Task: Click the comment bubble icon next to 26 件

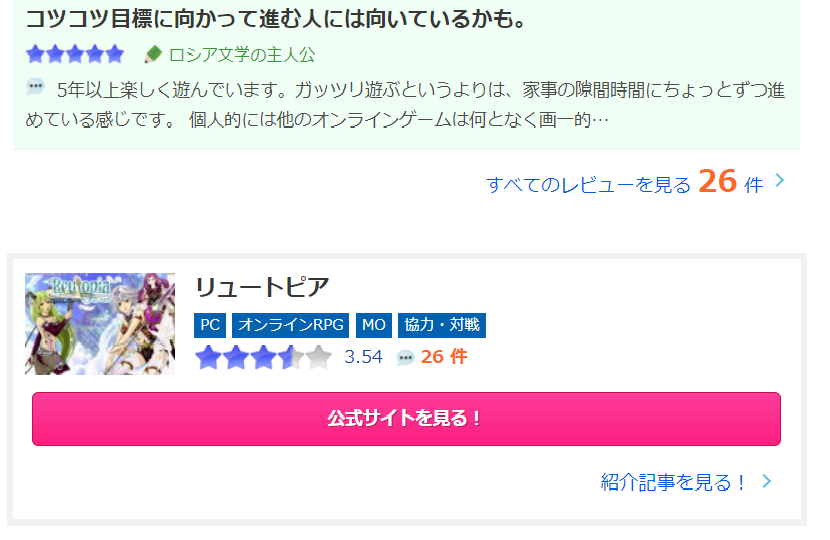Action: pos(405,358)
